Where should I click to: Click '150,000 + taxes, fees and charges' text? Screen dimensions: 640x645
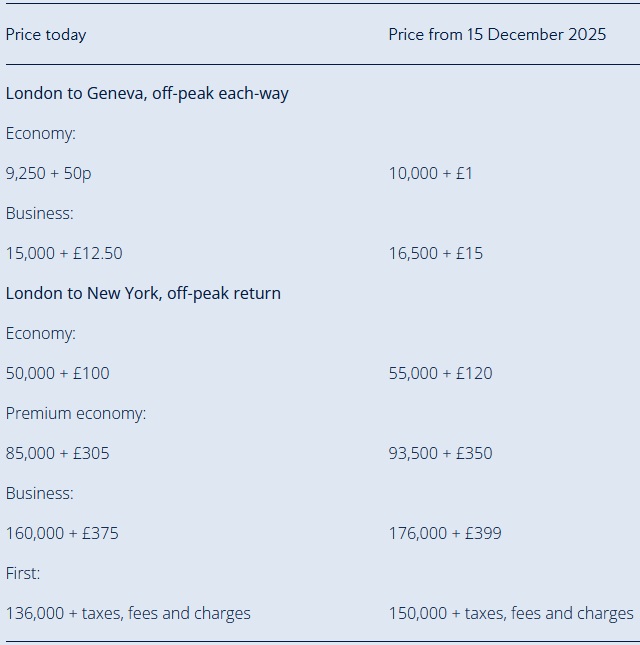511,613
